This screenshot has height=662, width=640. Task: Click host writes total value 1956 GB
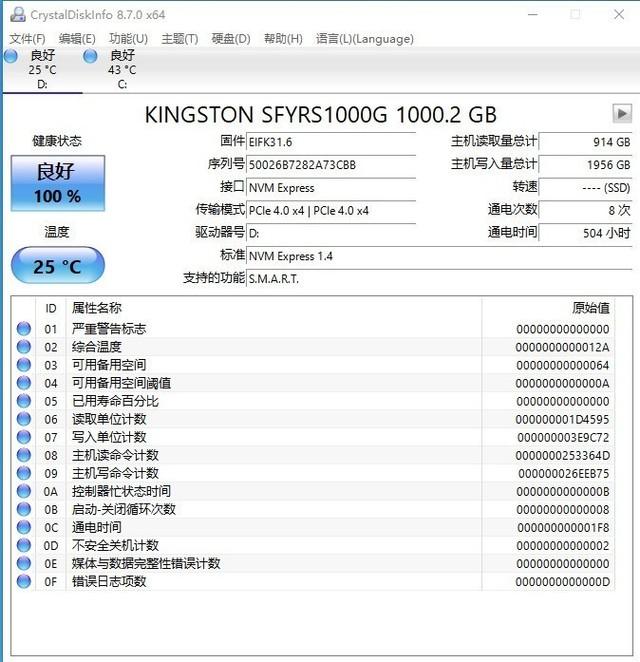(x=586, y=165)
